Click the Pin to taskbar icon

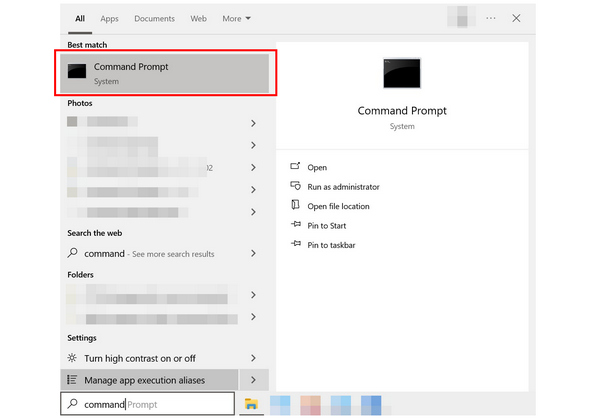click(x=295, y=245)
